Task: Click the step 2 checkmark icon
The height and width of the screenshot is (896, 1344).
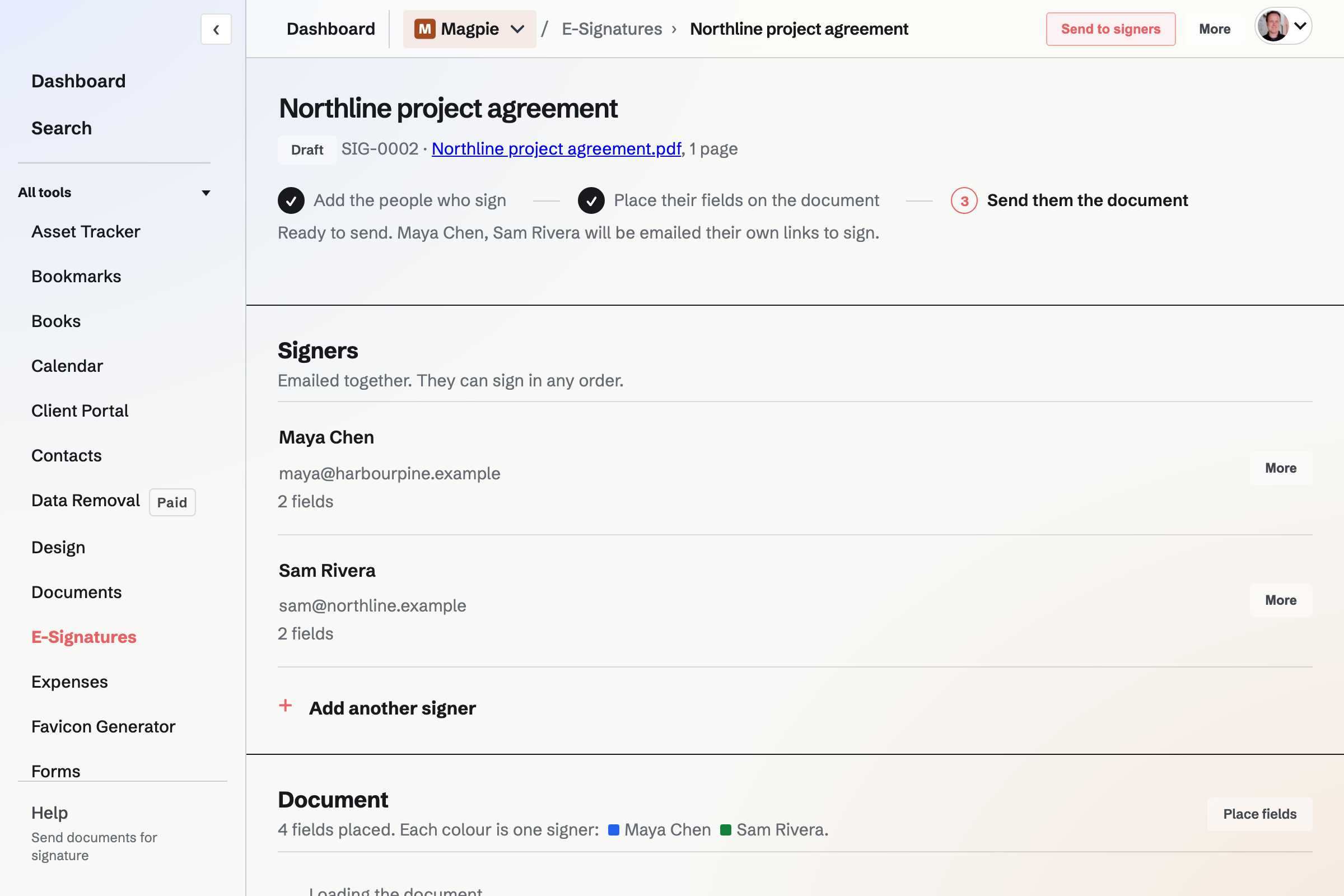Action: tap(591, 200)
